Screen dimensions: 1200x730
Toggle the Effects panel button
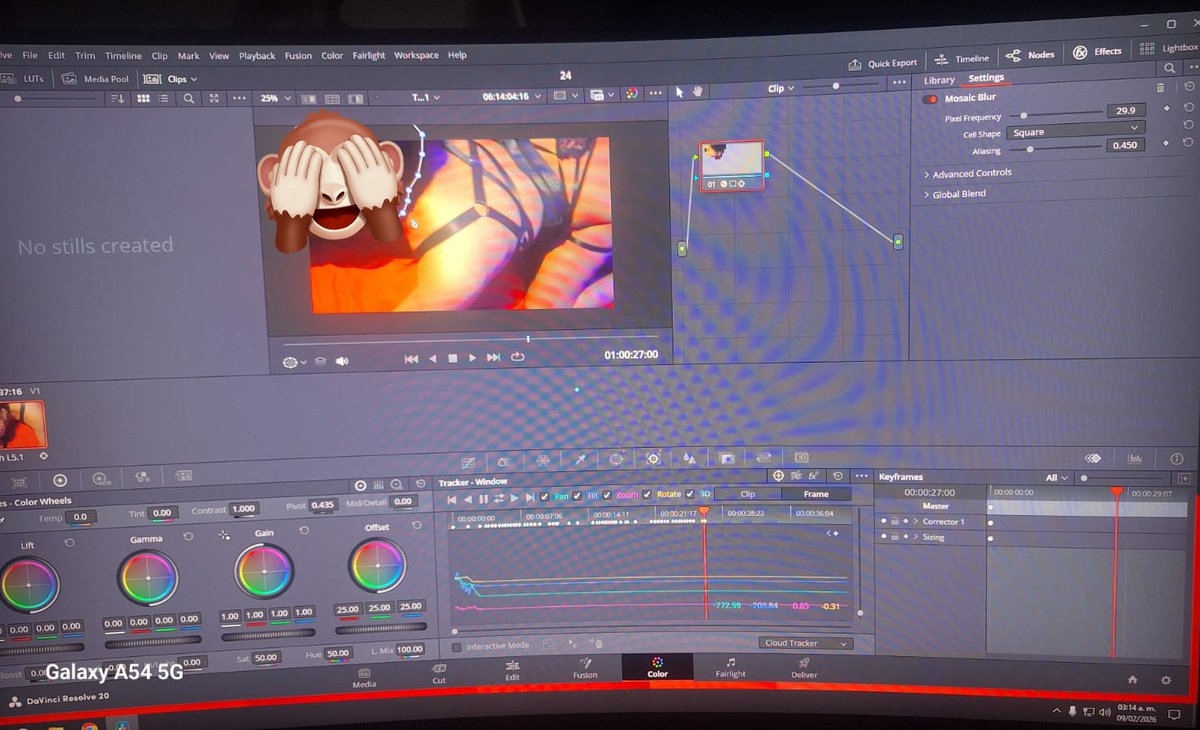(x=1098, y=51)
